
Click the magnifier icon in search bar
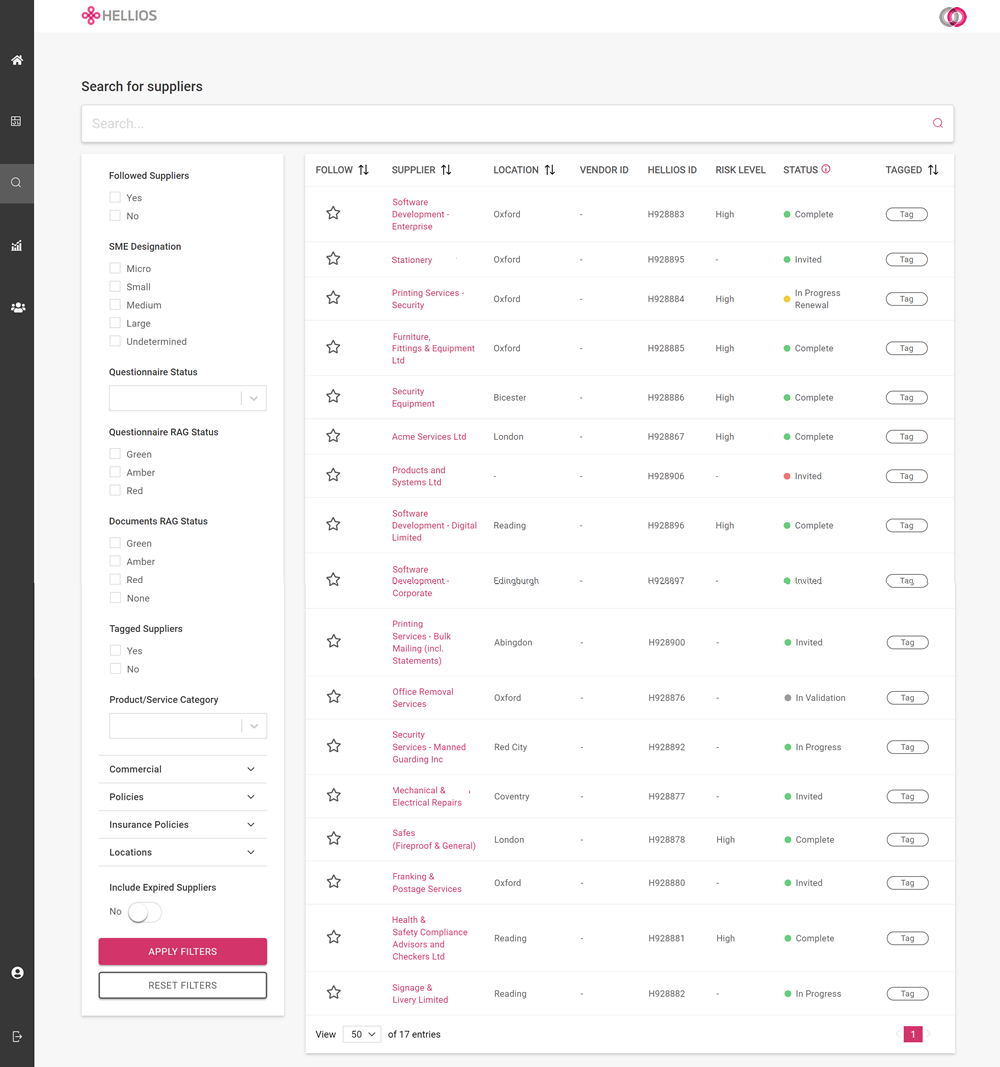point(937,123)
